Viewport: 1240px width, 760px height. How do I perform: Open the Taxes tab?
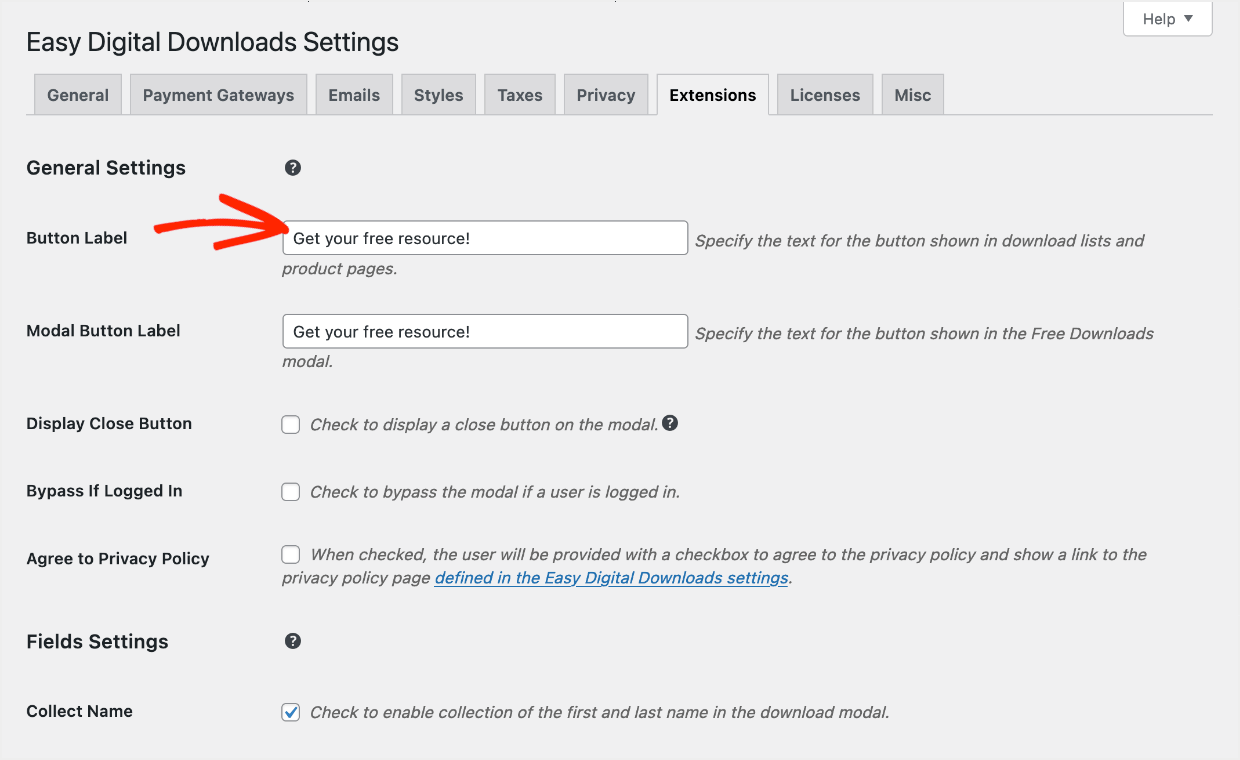(520, 95)
